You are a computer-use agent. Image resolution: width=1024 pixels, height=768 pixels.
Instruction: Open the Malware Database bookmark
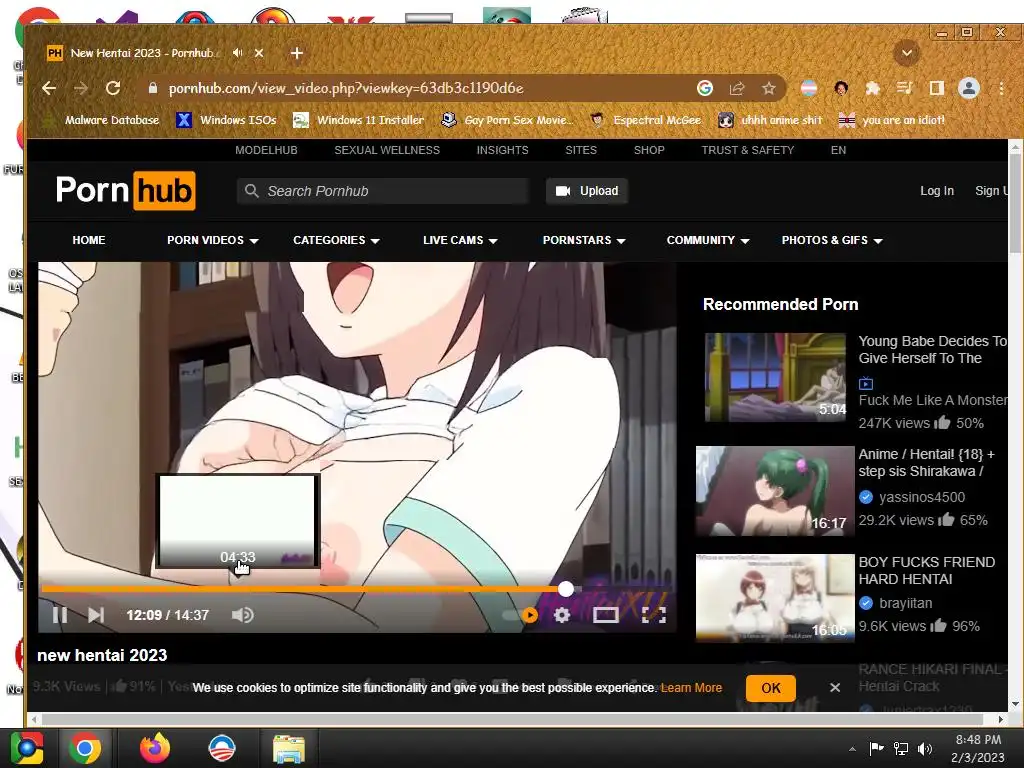(x=103, y=120)
